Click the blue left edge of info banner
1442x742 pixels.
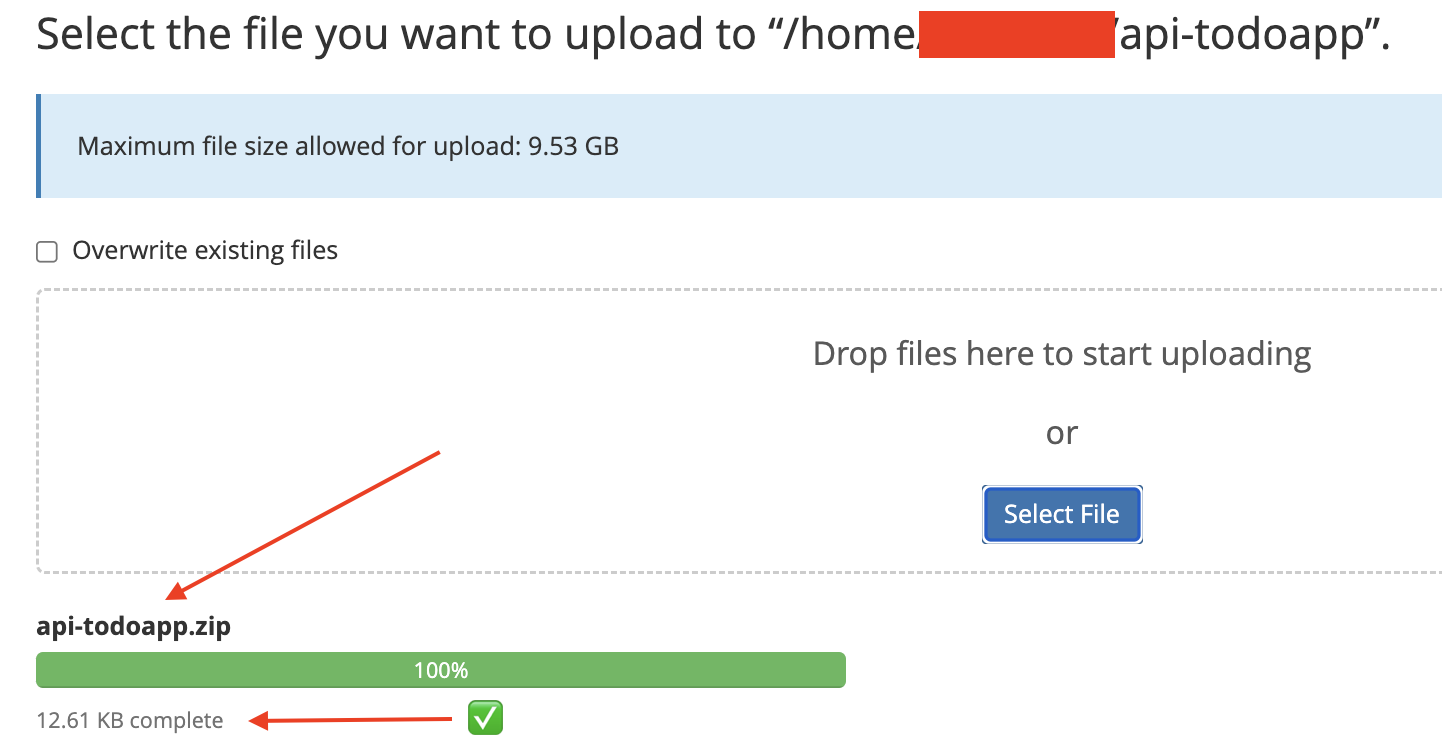(x=38, y=146)
